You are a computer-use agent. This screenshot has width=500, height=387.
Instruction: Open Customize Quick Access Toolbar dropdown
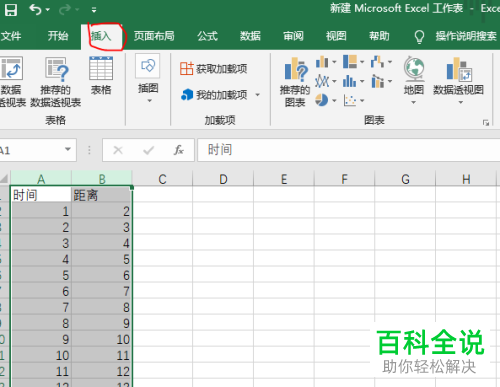point(94,10)
